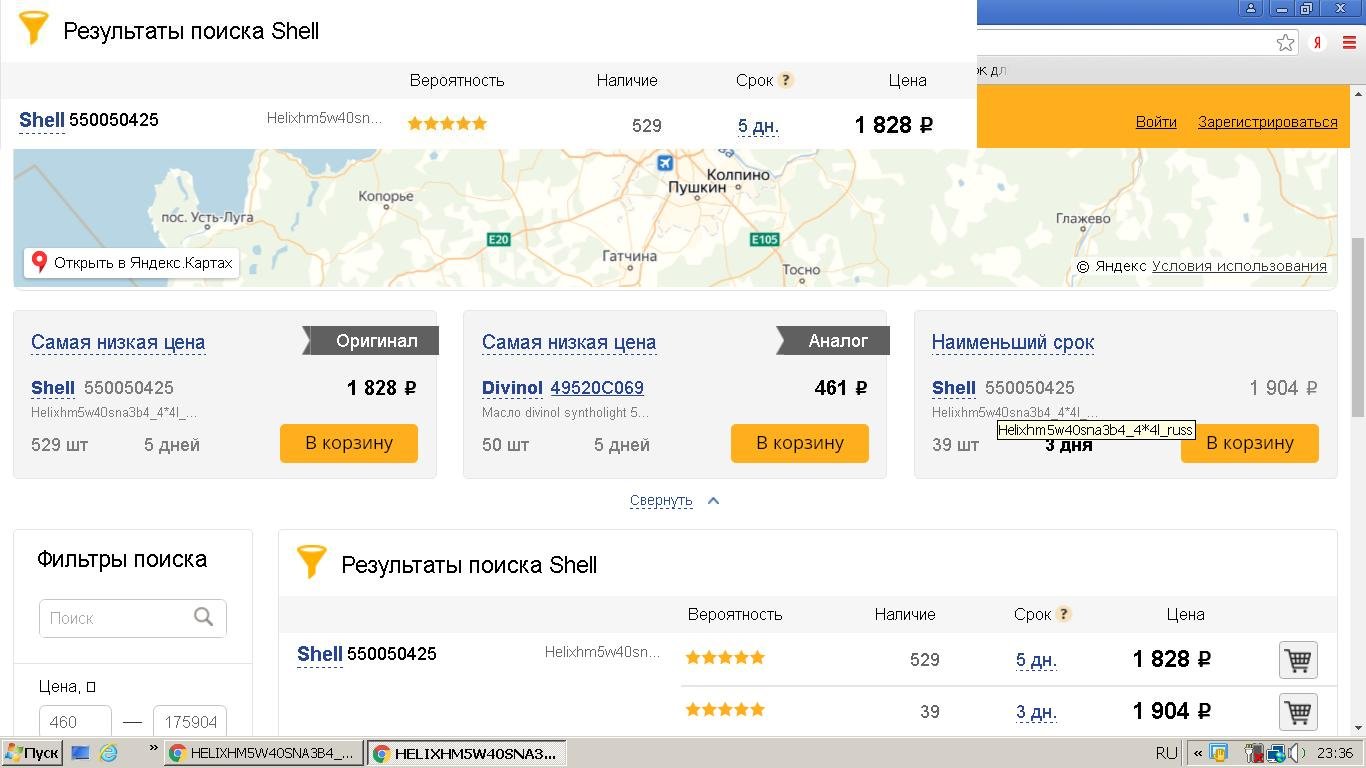Screen dimensions: 1366x768
Task: Click the Цена column header in lower table
Action: pyautogui.click(x=1185, y=614)
